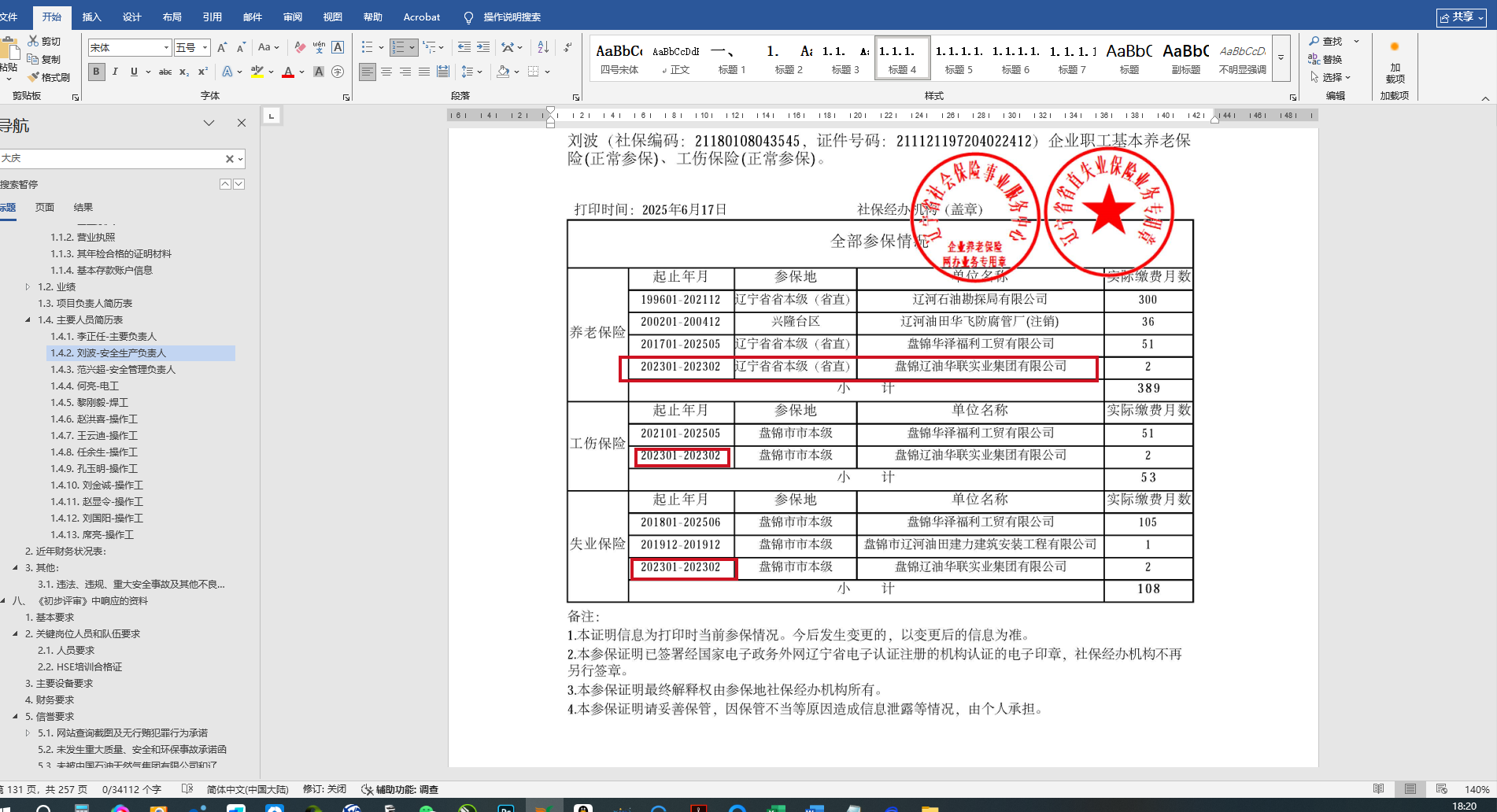Image resolution: width=1497 pixels, height=812 pixels.
Task: Click the 共享 share button
Action: 1461,17
